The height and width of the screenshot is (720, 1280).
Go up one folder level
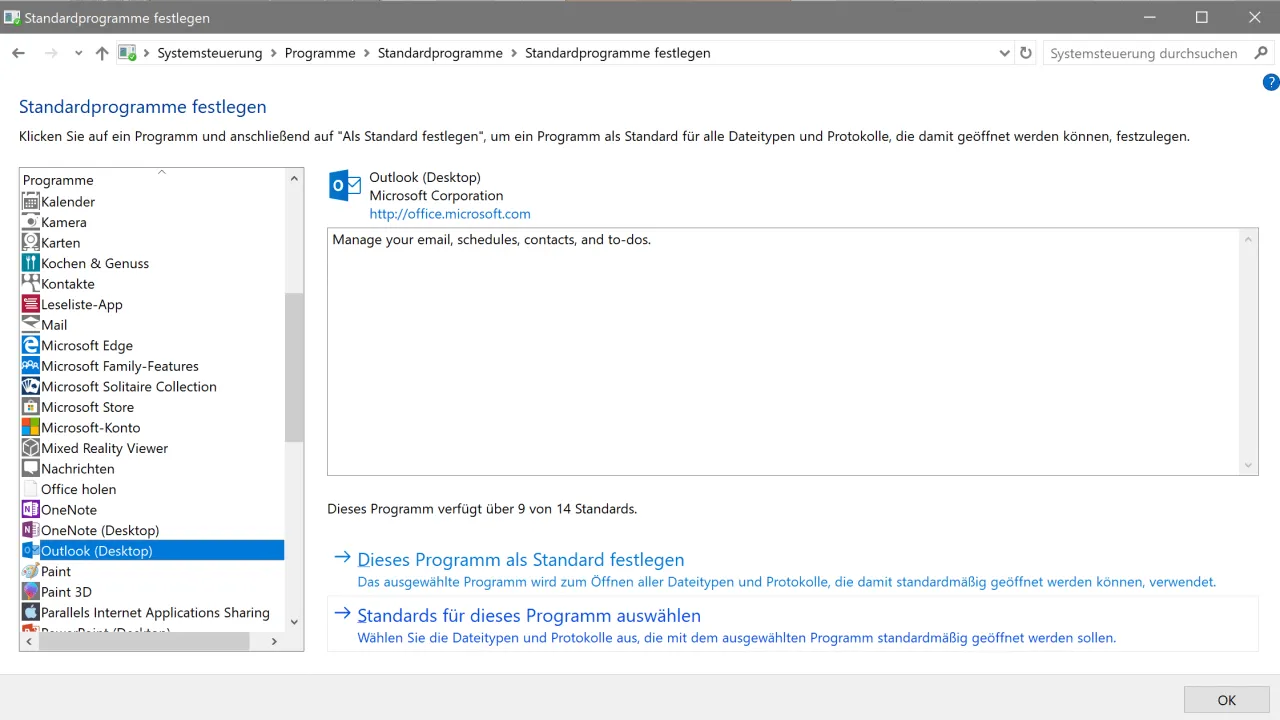[102, 53]
